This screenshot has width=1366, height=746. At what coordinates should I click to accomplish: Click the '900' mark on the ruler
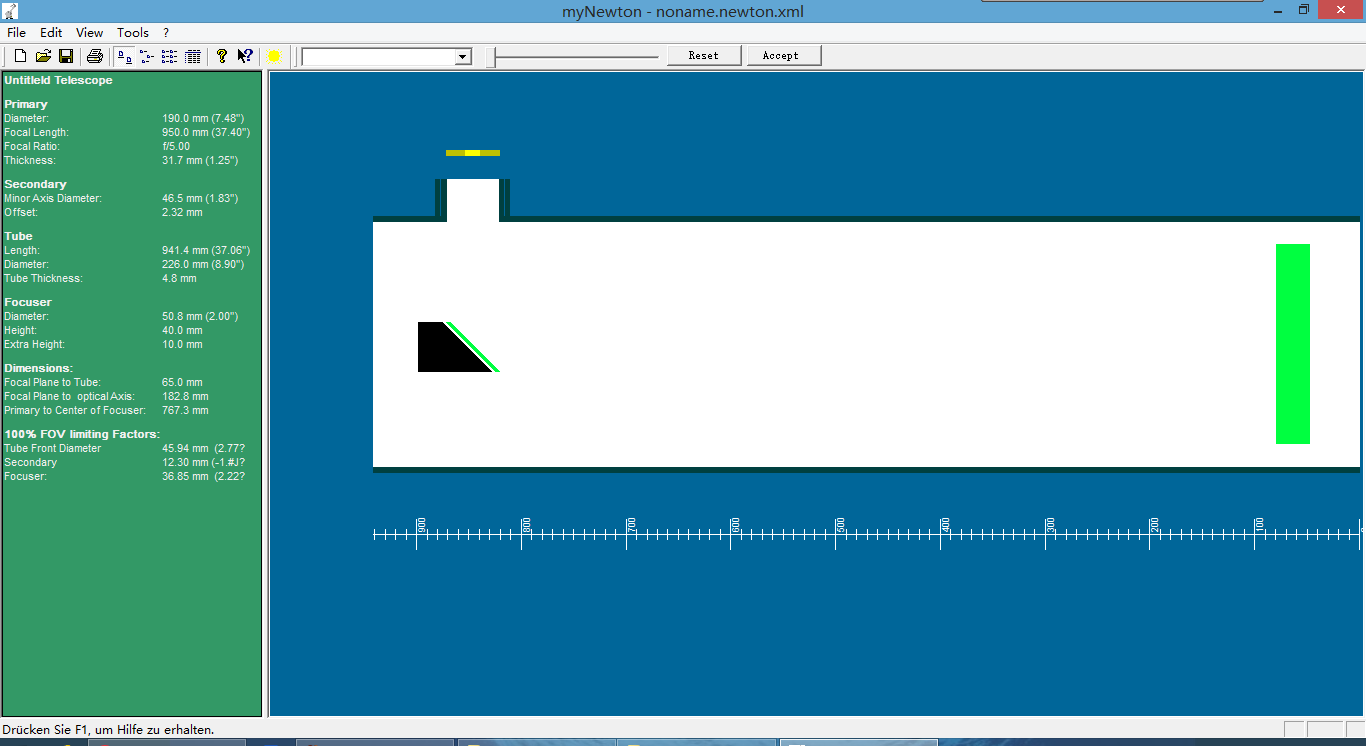coord(422,524)
